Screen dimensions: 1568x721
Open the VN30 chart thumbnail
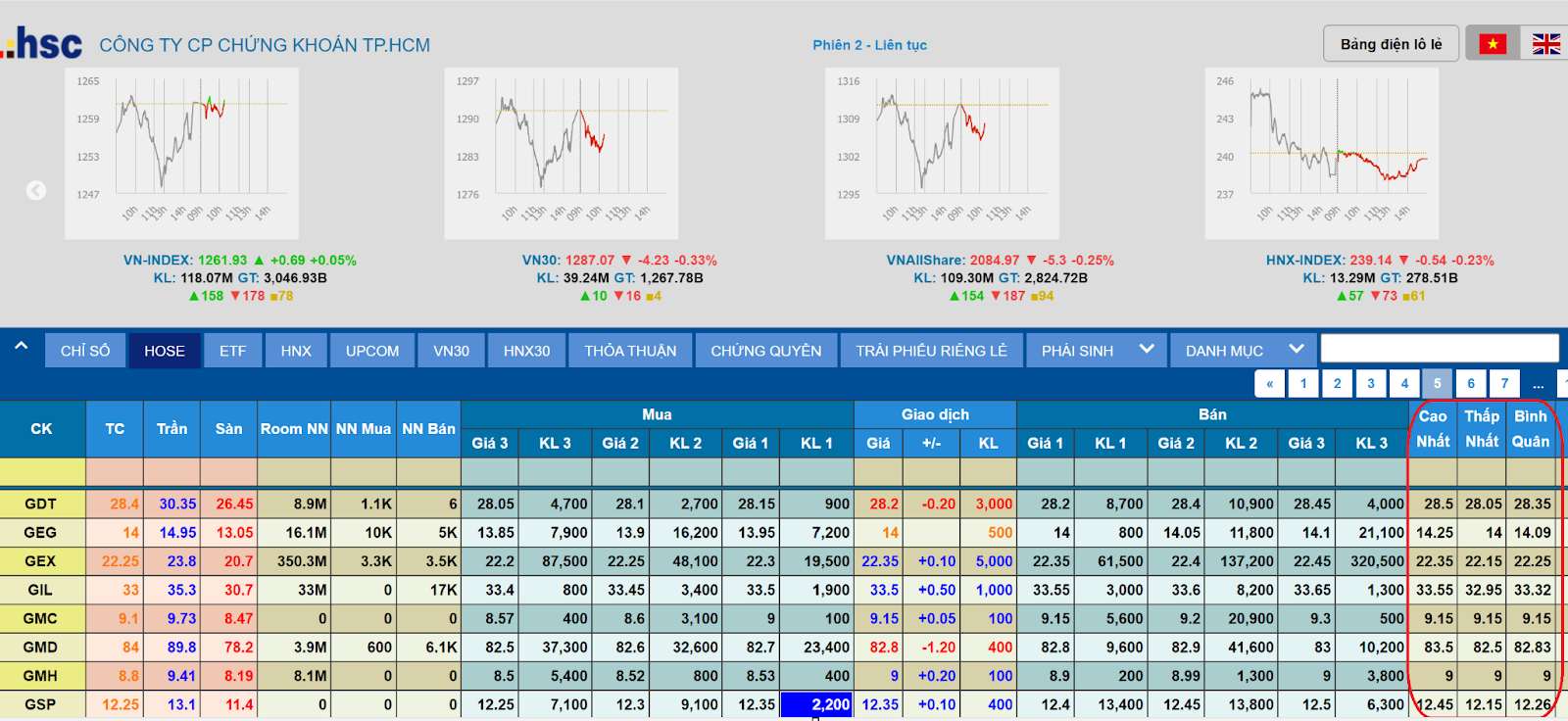562,153
